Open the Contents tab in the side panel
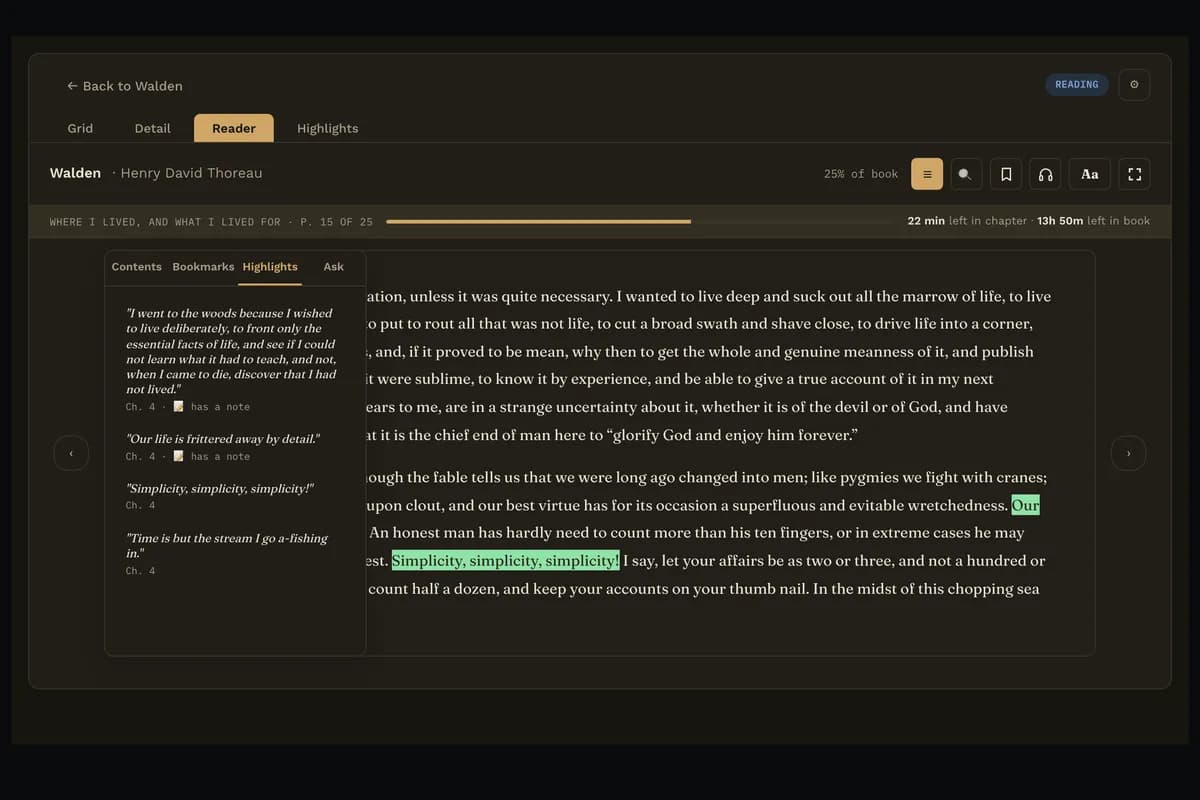The height and width of the screenshot is (800, 1200). [137, 267]
